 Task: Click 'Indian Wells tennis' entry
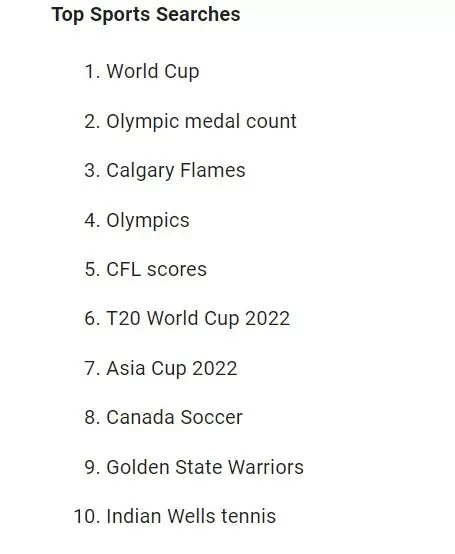(x=191, y=516)
